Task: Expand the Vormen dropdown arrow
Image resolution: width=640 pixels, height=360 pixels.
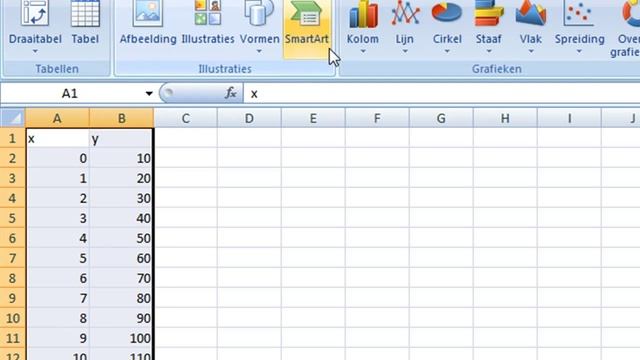Action: [259, 51]
